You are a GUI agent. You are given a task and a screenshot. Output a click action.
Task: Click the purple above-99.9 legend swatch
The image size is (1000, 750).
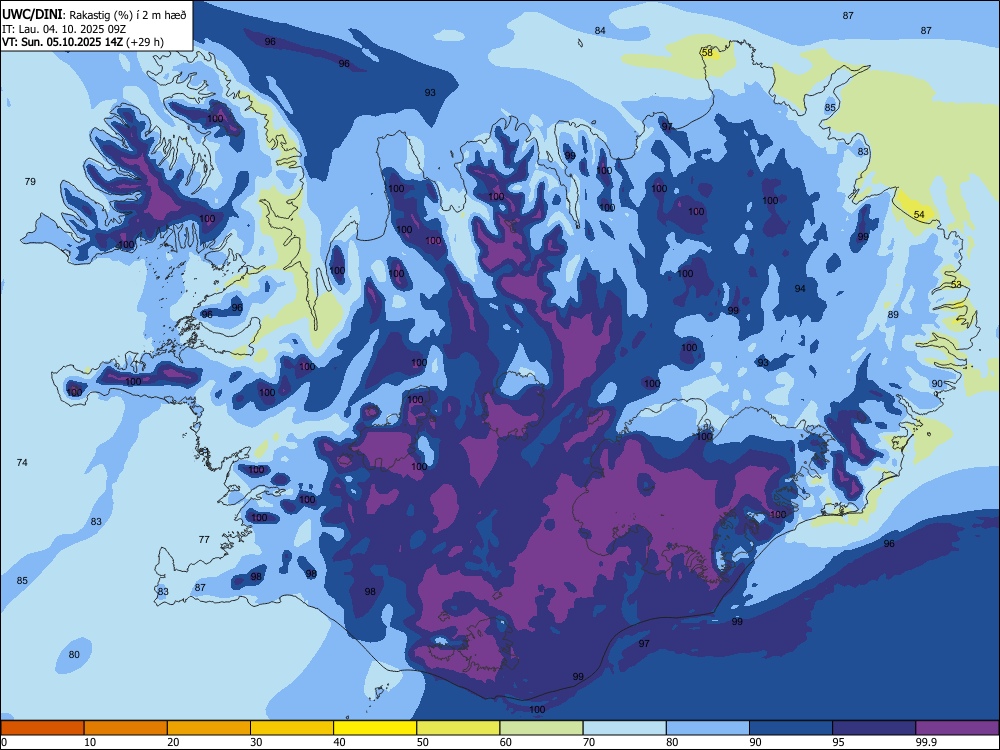pyautogui.click(x=958, y=728)
